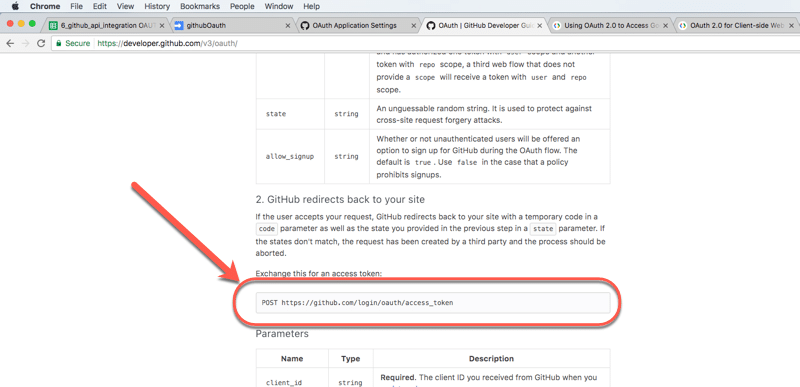Switch to the githubOauth tab
This screenshot has width=800, height=387.
[x=232, y=25]
